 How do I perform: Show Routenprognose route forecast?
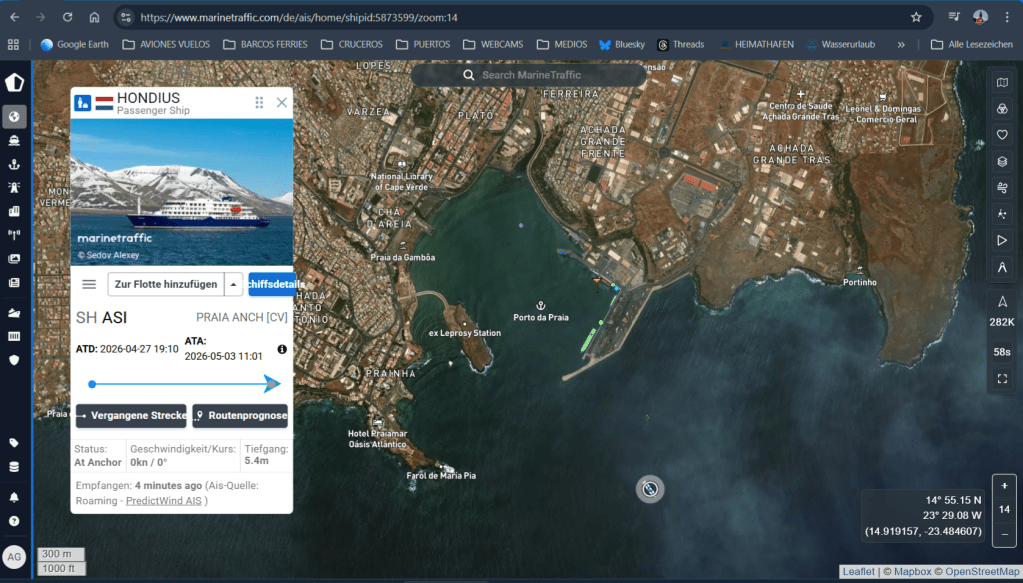pos(240,416)
